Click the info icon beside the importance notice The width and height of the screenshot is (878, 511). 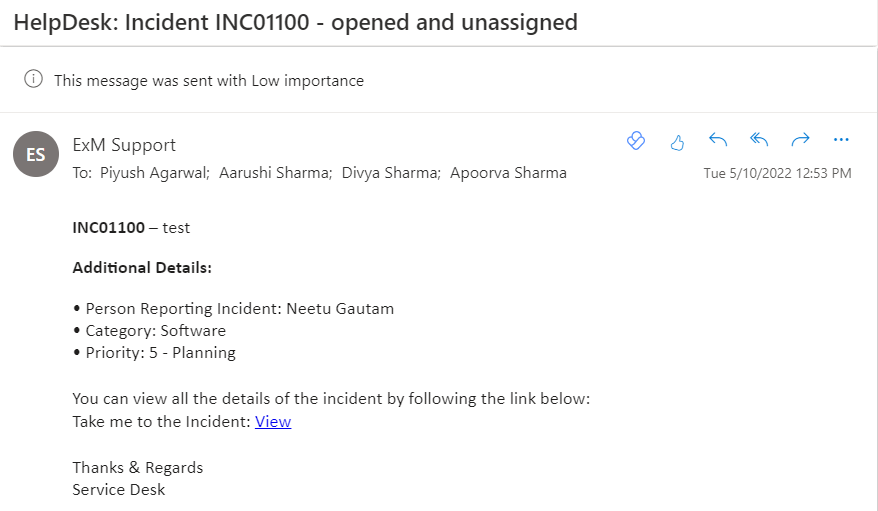pos(33,79)
